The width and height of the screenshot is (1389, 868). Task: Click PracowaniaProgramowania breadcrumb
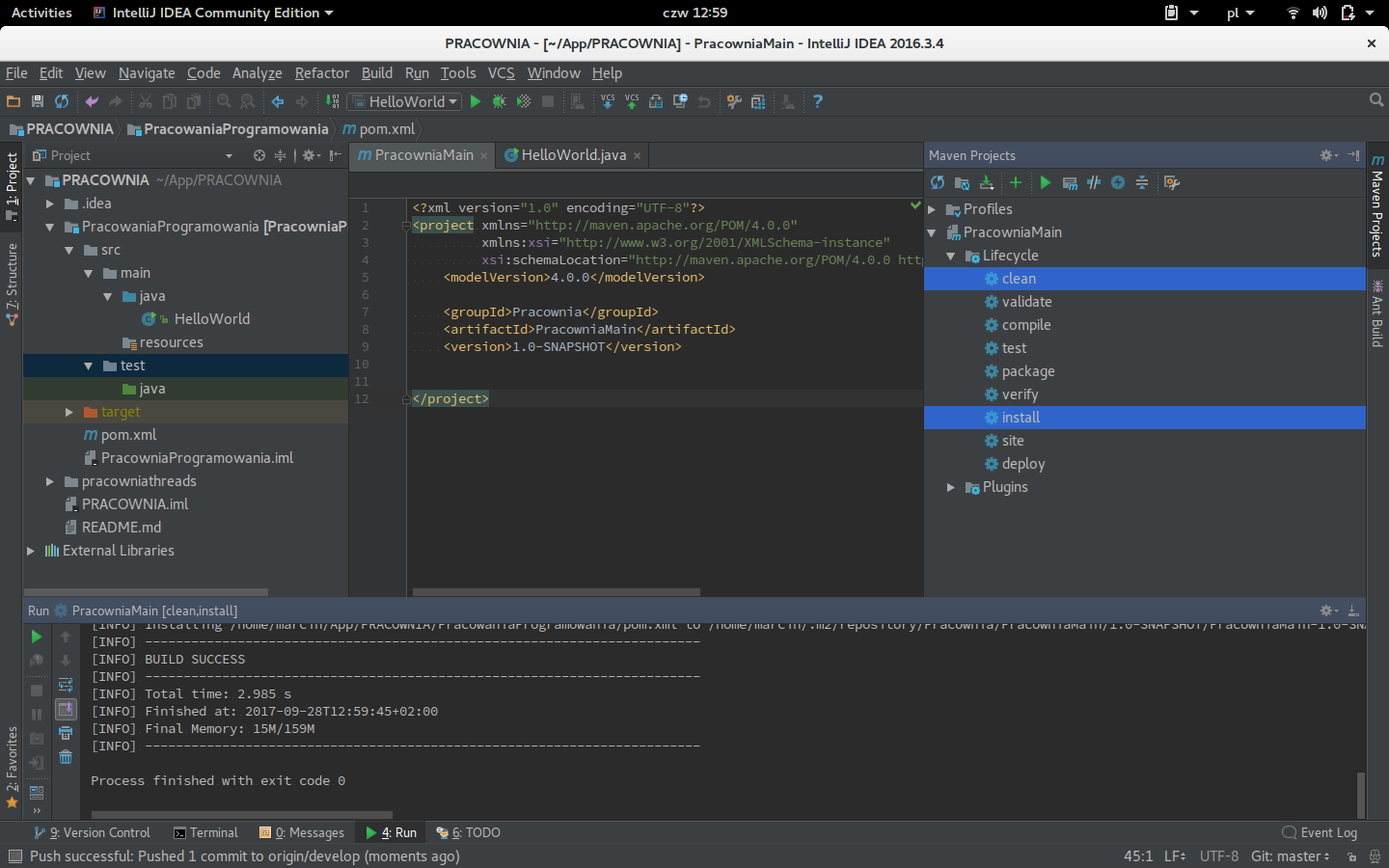point(229,129)
